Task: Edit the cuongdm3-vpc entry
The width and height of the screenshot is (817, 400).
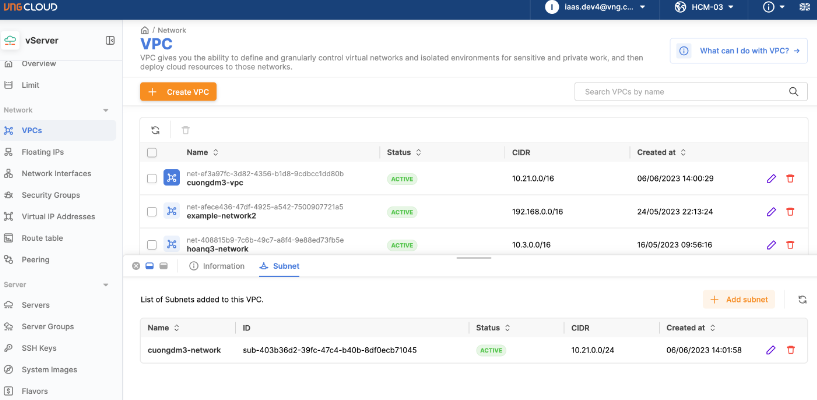Action: (x=771, y=178)
